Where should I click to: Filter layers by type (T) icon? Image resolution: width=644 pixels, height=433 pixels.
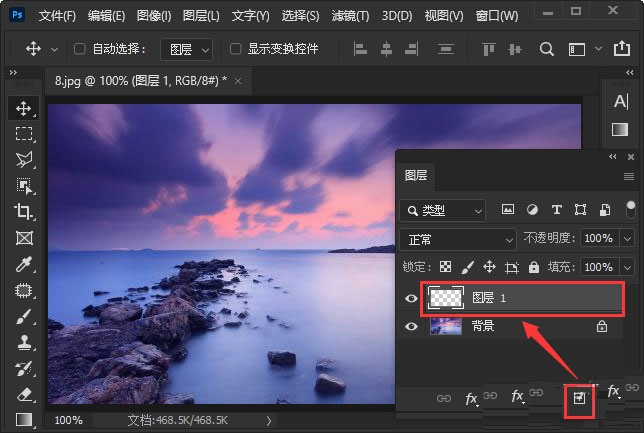(x=556, y=210)
